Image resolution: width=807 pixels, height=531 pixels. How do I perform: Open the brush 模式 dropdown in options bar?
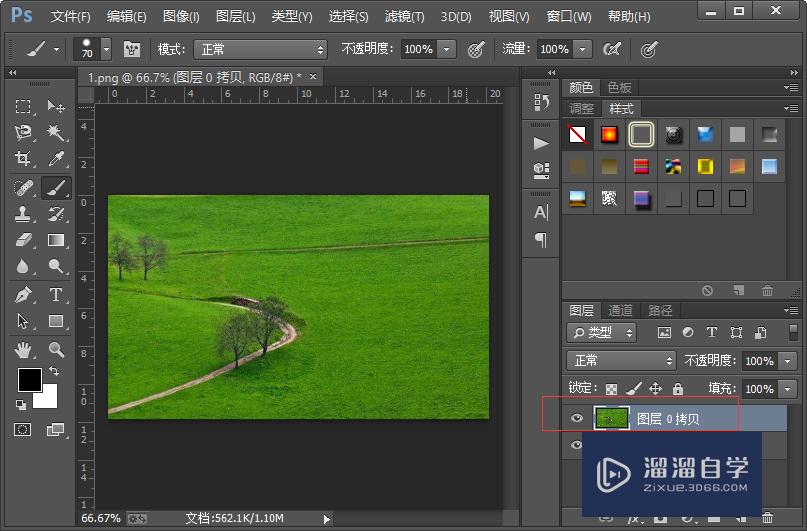pos(262,49)
